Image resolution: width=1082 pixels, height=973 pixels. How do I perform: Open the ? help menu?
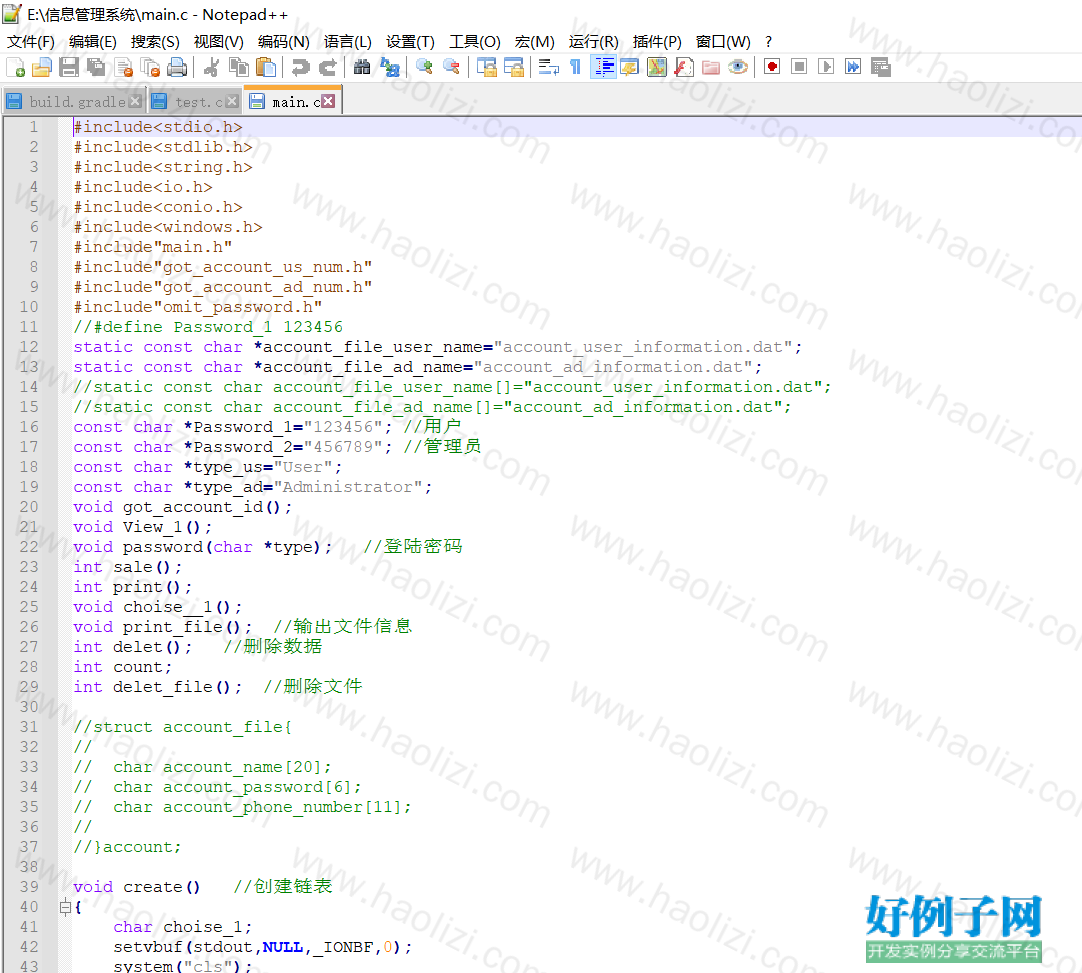(769, 41)
